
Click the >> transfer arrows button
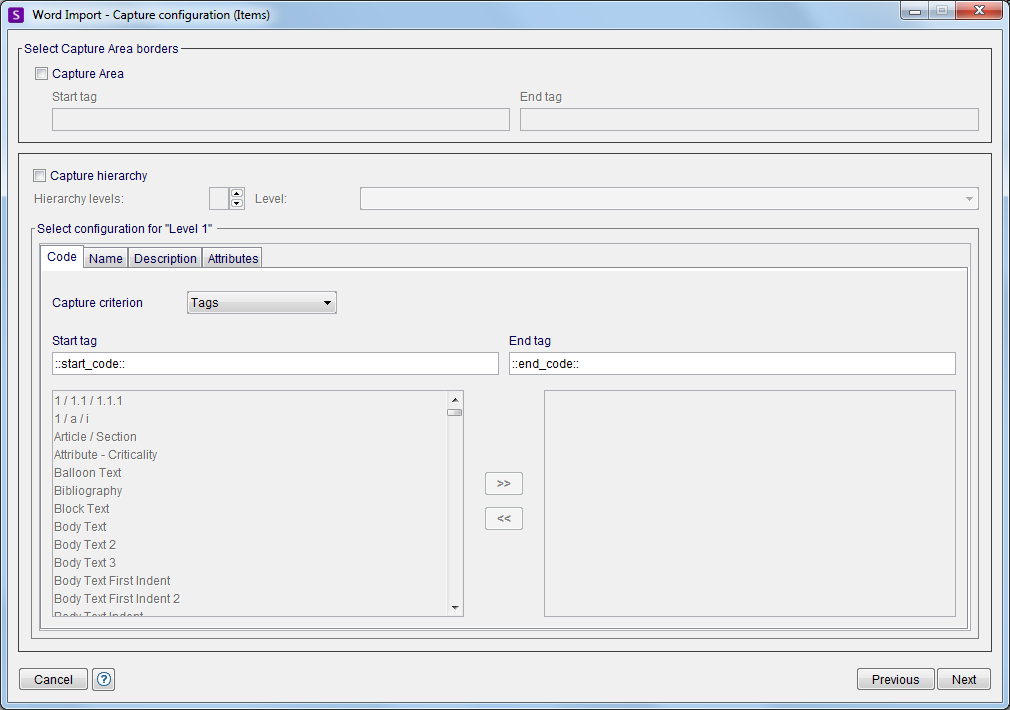503,483
